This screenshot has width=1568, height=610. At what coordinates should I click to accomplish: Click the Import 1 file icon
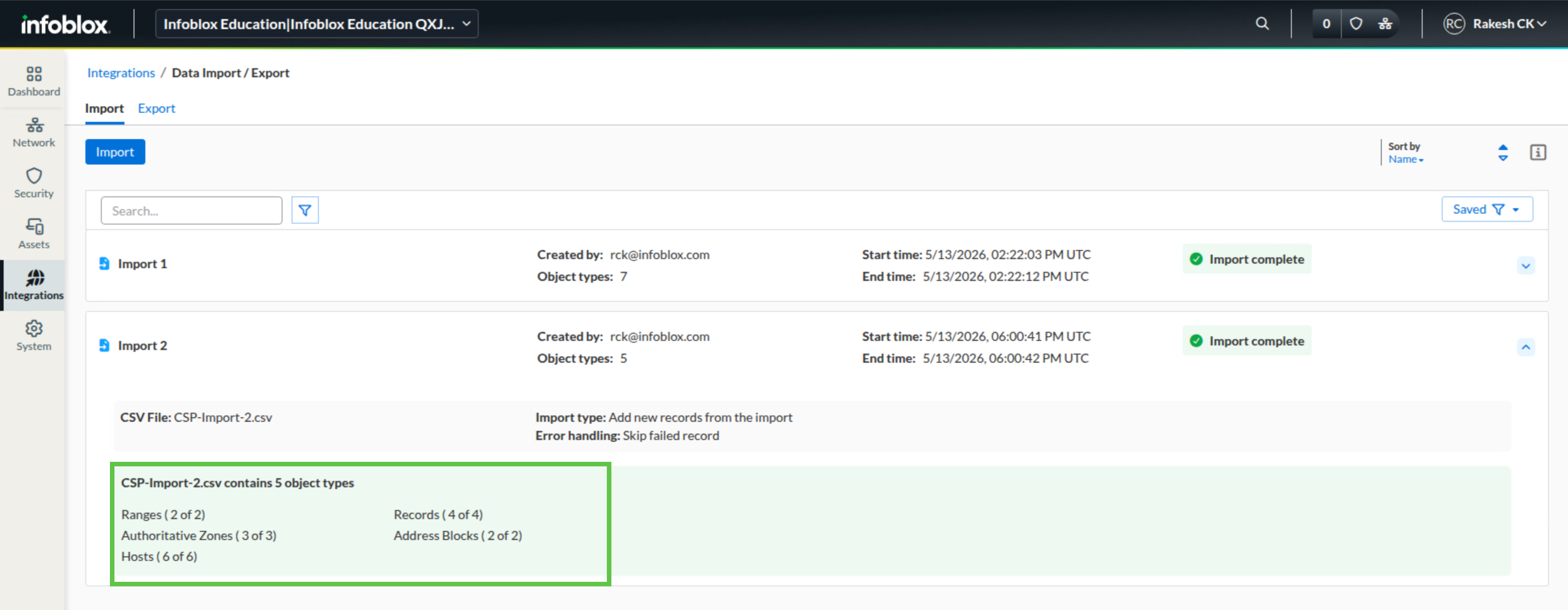(104, 263)
